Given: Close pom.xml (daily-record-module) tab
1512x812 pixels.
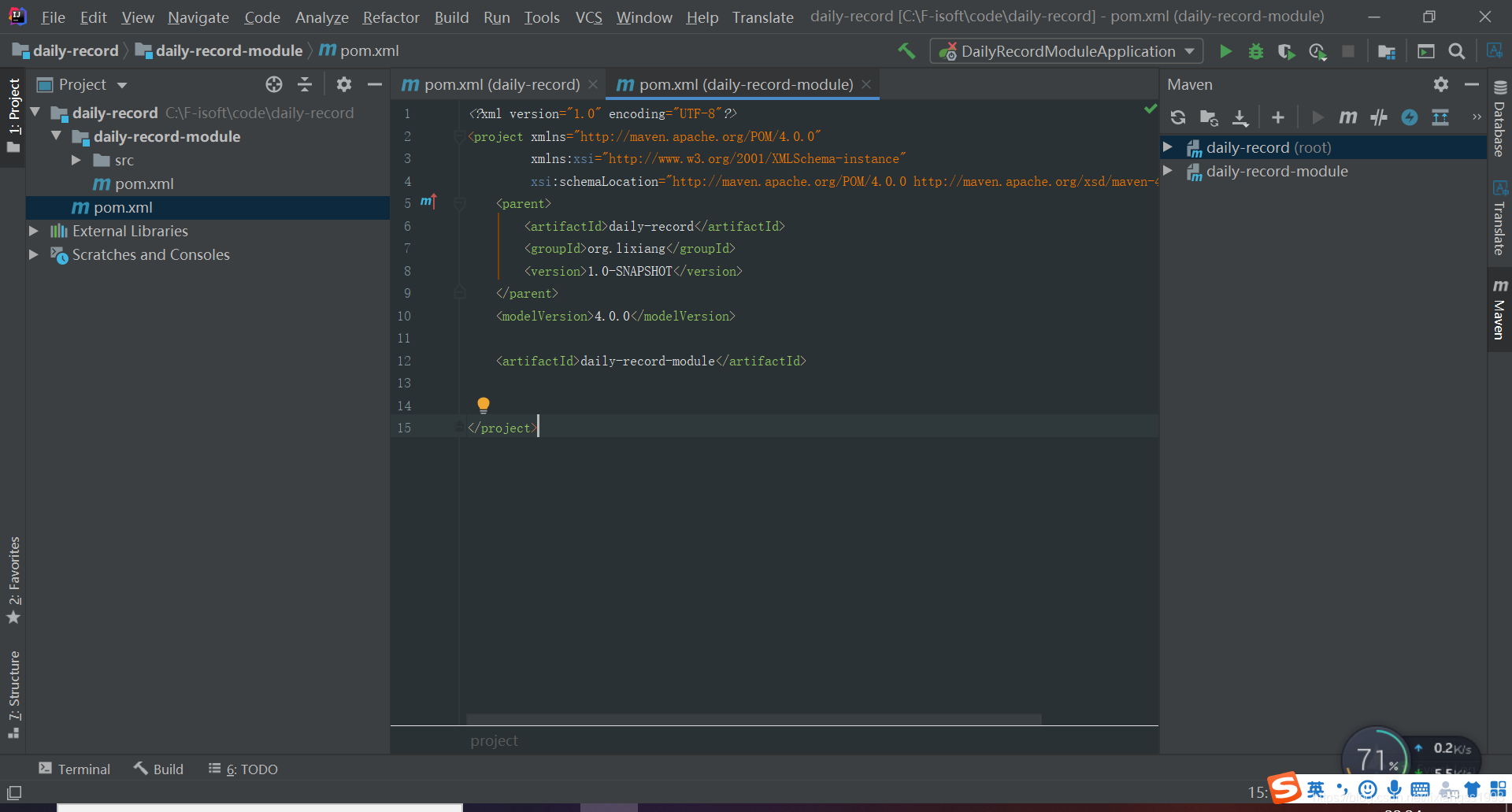Looking at the screenshot, I should click(866, 84).
